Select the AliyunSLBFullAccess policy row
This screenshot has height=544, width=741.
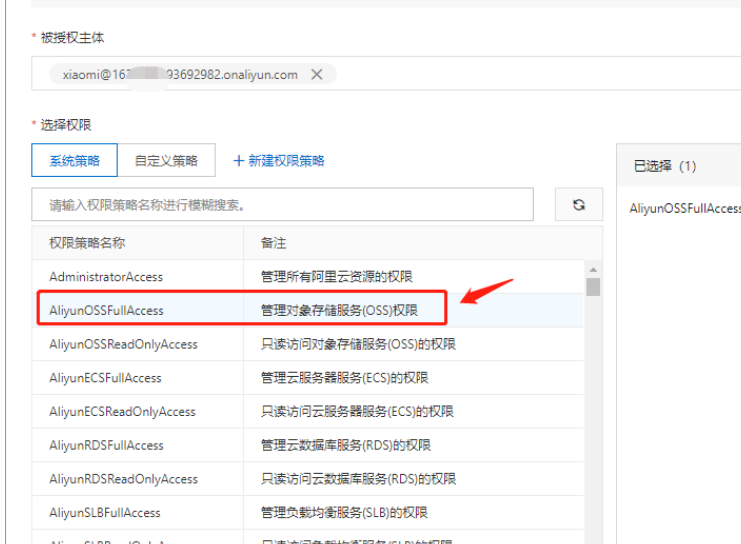point(308,512)
